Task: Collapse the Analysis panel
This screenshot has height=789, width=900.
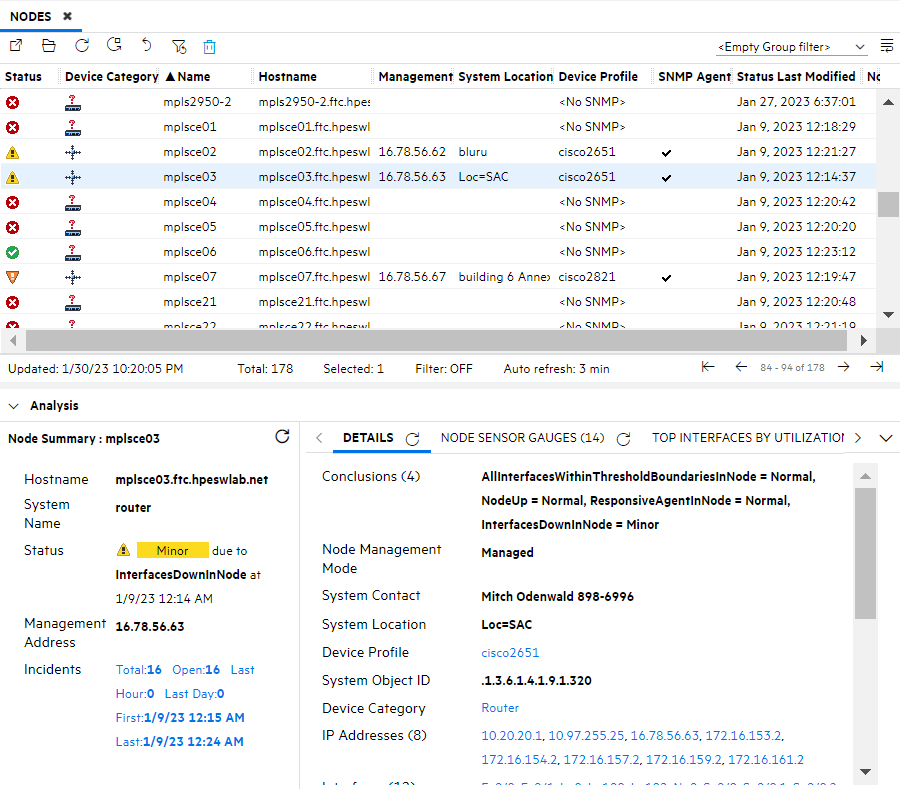Action: [13, 405]
